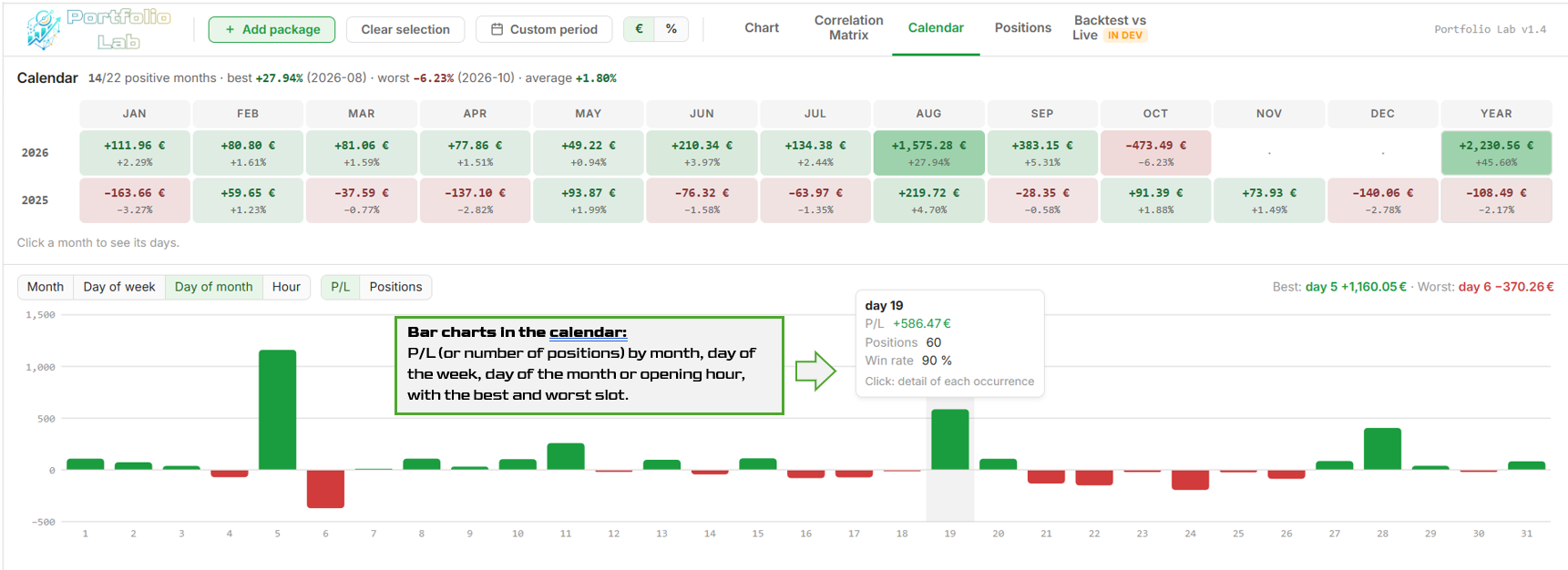This screenshot has width=1568, height=570.
Task: Go to the Positions tab
Action: coord(1022,28)
